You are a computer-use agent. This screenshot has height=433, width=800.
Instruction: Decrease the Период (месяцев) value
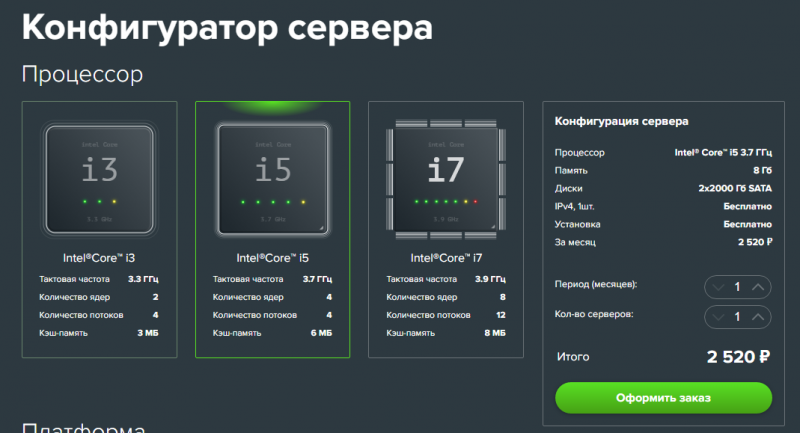pyautogui.click(x=718, y=287)
